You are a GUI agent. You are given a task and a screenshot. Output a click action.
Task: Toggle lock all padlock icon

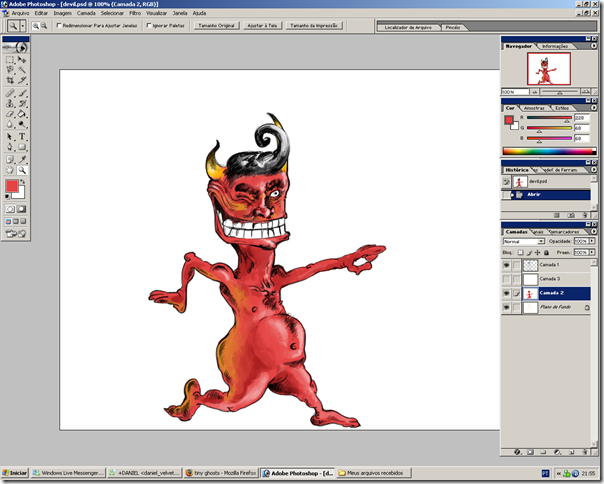coord(546,252)
